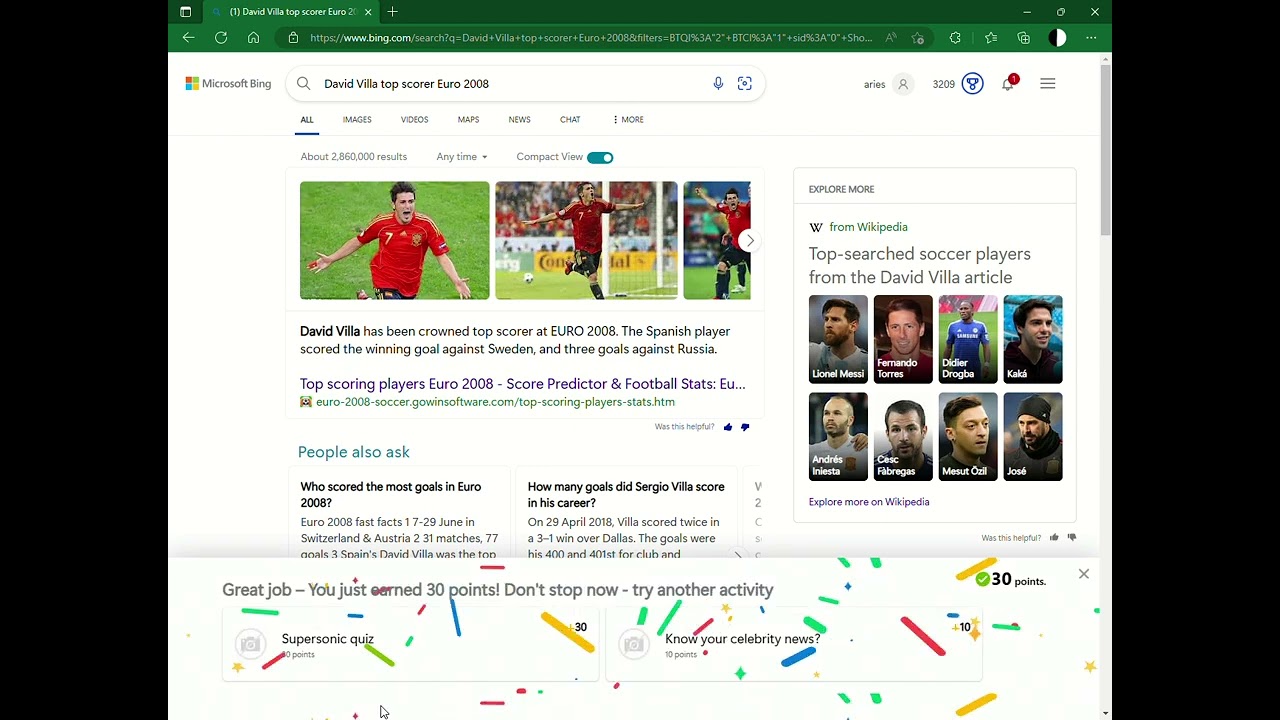Viewport: 1280px width, 720px height.
Task: Open Microsoft Rewards medal icon
Action: [x=973, y=84]
